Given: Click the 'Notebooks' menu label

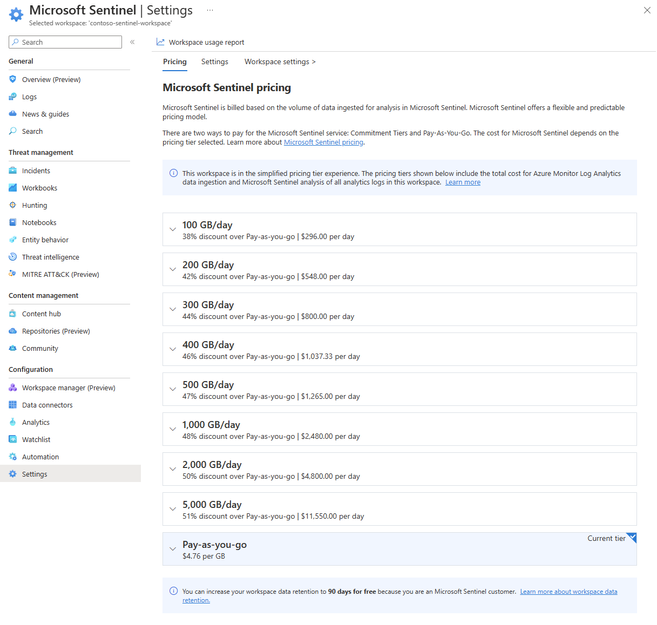Looking at the screenshot, I should [39, 222].
